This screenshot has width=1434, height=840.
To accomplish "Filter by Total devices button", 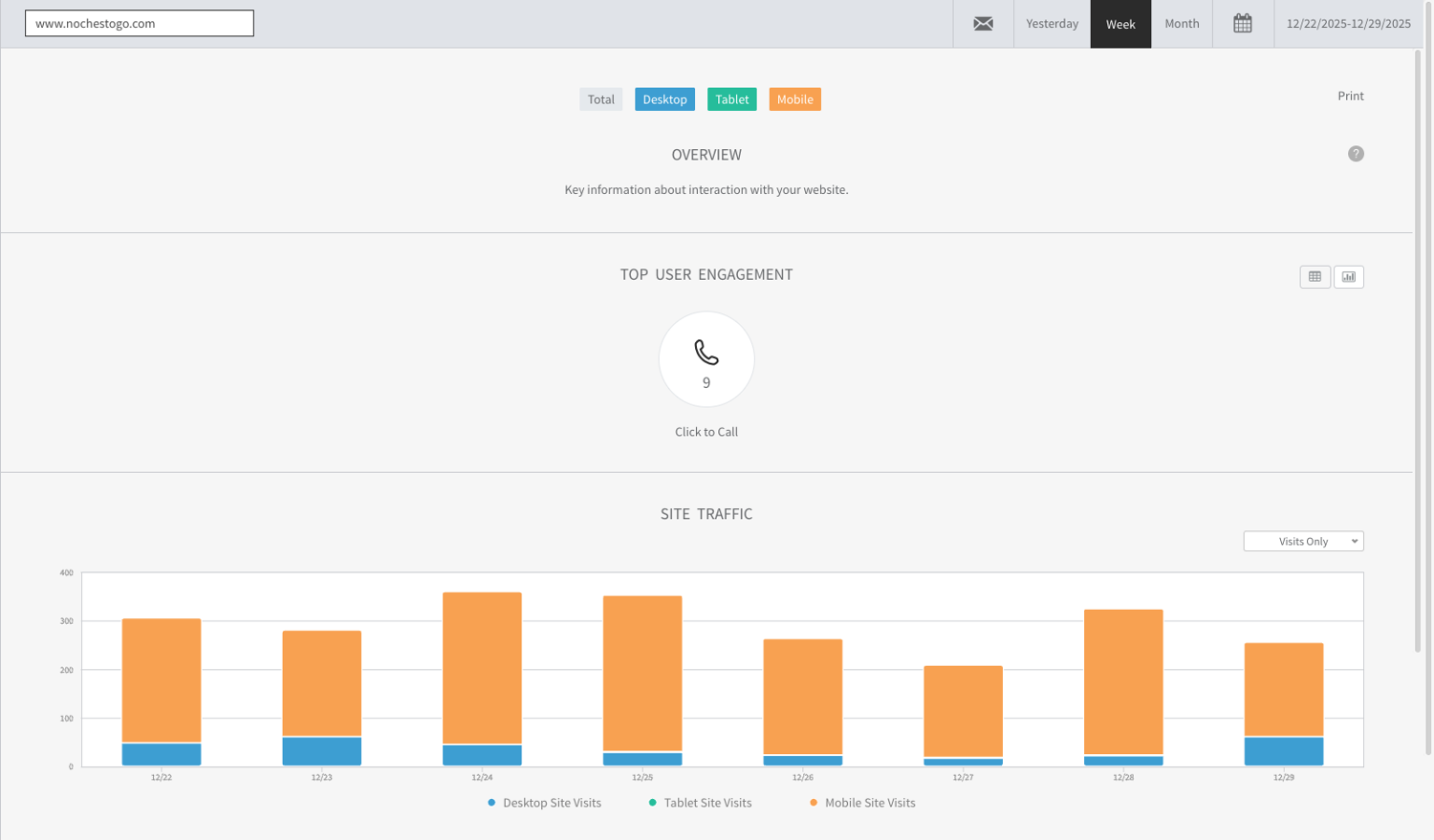I will [x=600, y=99].
